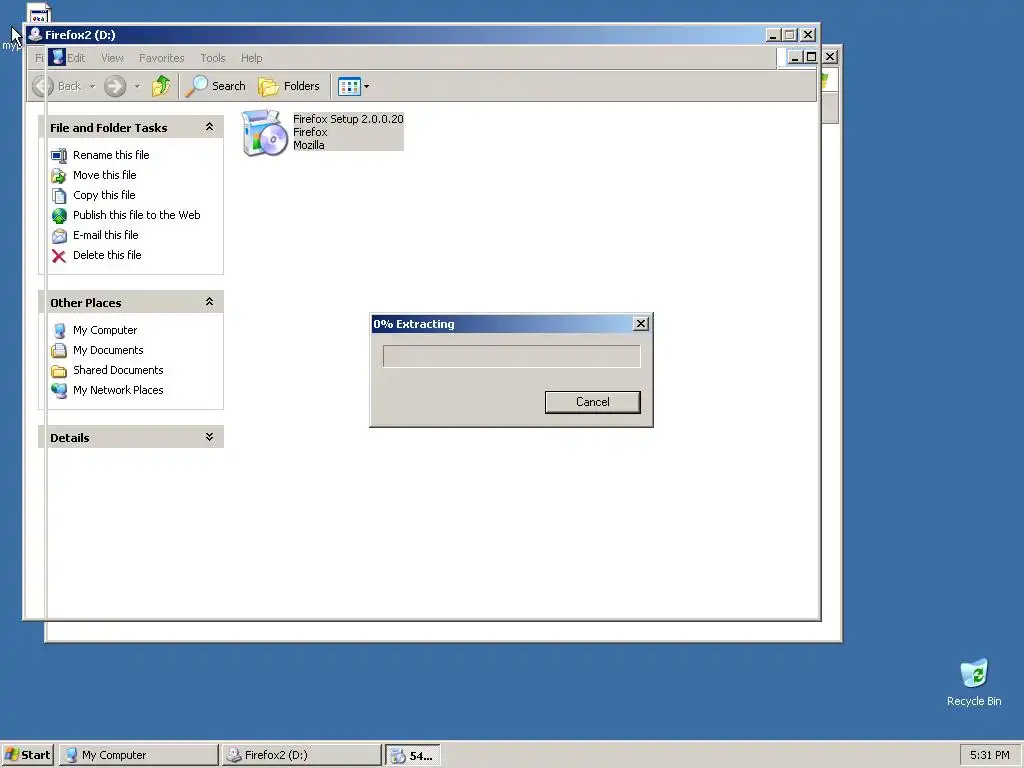The image size is (1024, 768).
Task: Open My Documents from Other Places
Action: point(108,350)
